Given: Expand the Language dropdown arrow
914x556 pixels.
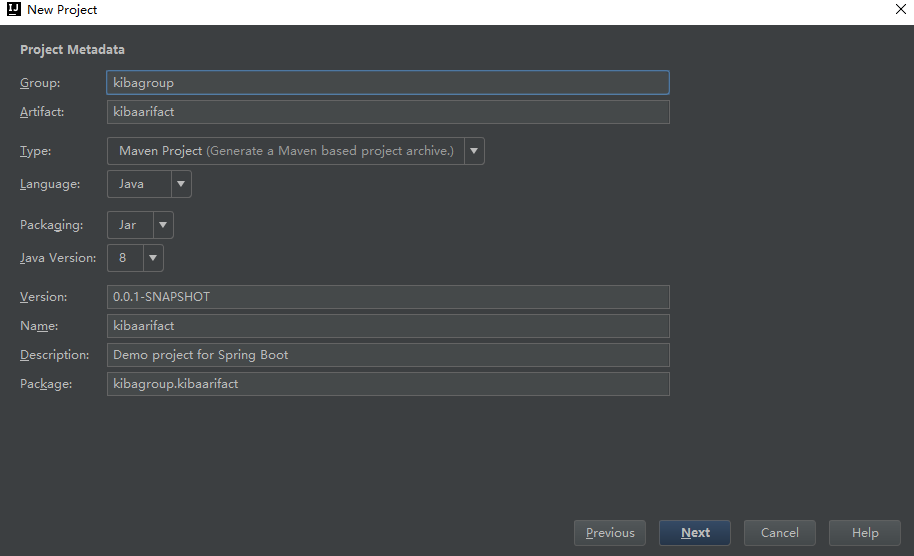Looking at the screenshot, I should (181, 184).
